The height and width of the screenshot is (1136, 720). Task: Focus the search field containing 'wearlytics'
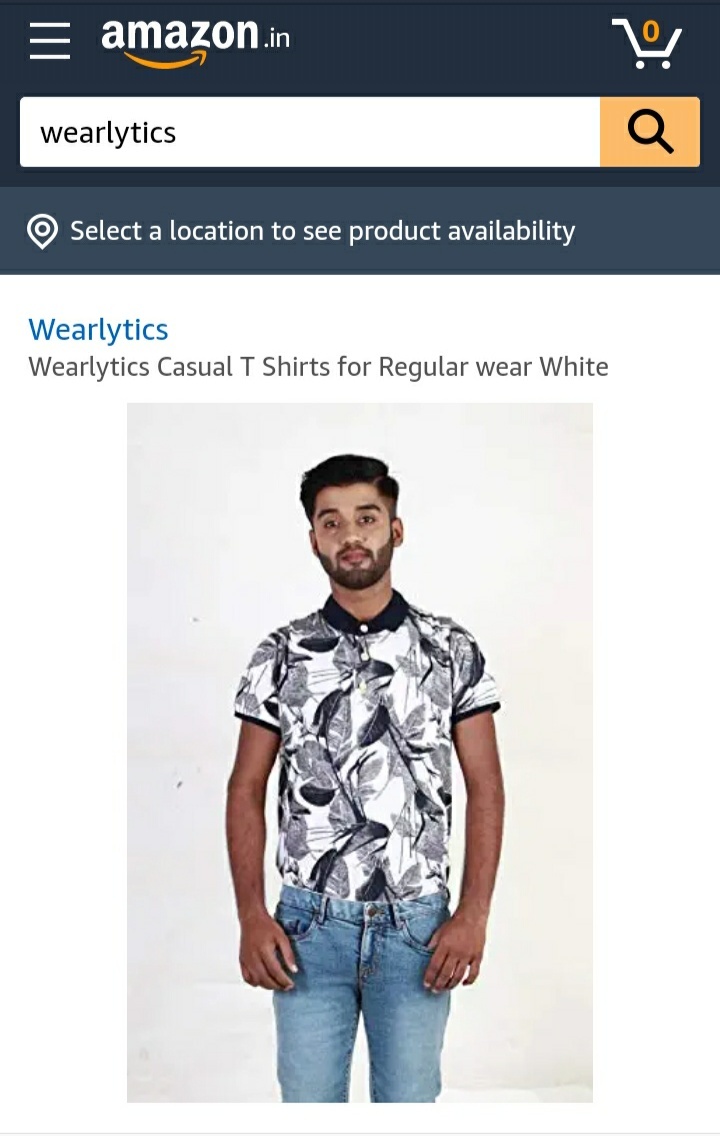pos(310,132)
